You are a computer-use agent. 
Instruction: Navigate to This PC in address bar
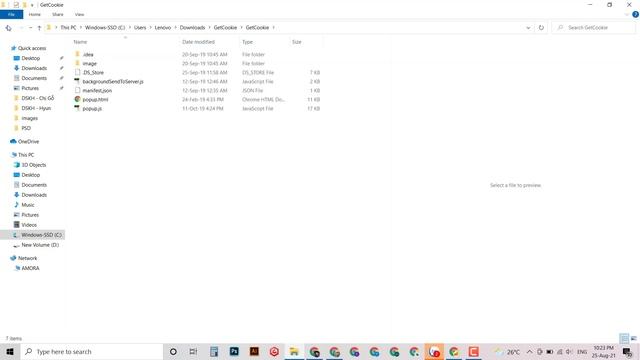click(68, 27)
